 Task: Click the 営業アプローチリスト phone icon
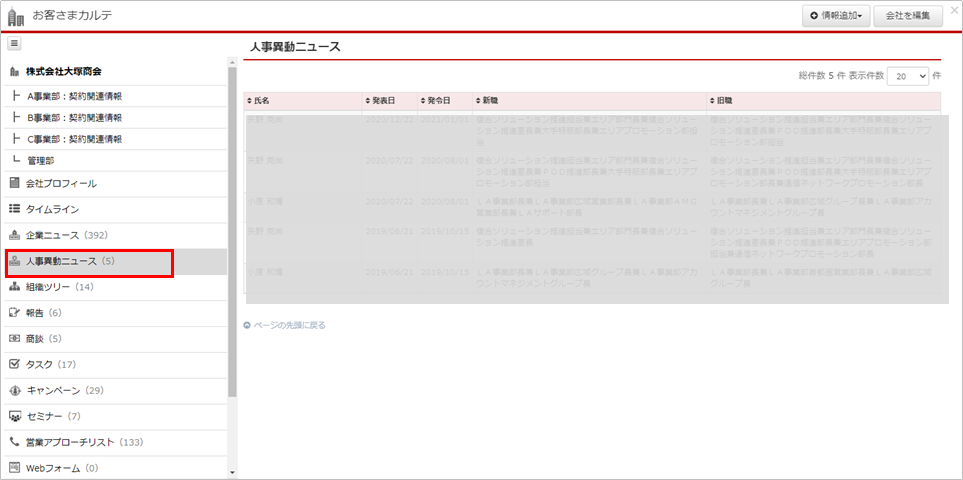click(14, 441)
